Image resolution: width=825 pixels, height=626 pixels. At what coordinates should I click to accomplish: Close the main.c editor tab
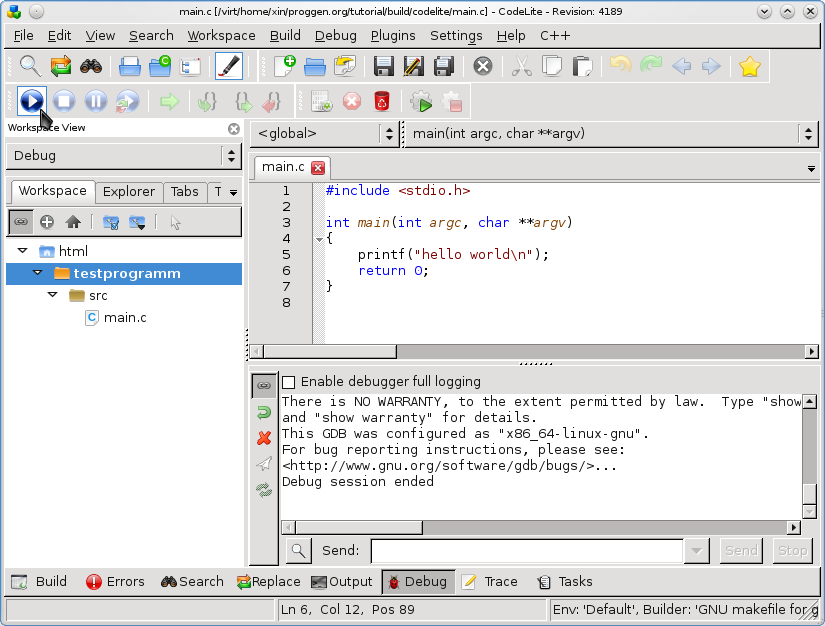click(318, 168)
